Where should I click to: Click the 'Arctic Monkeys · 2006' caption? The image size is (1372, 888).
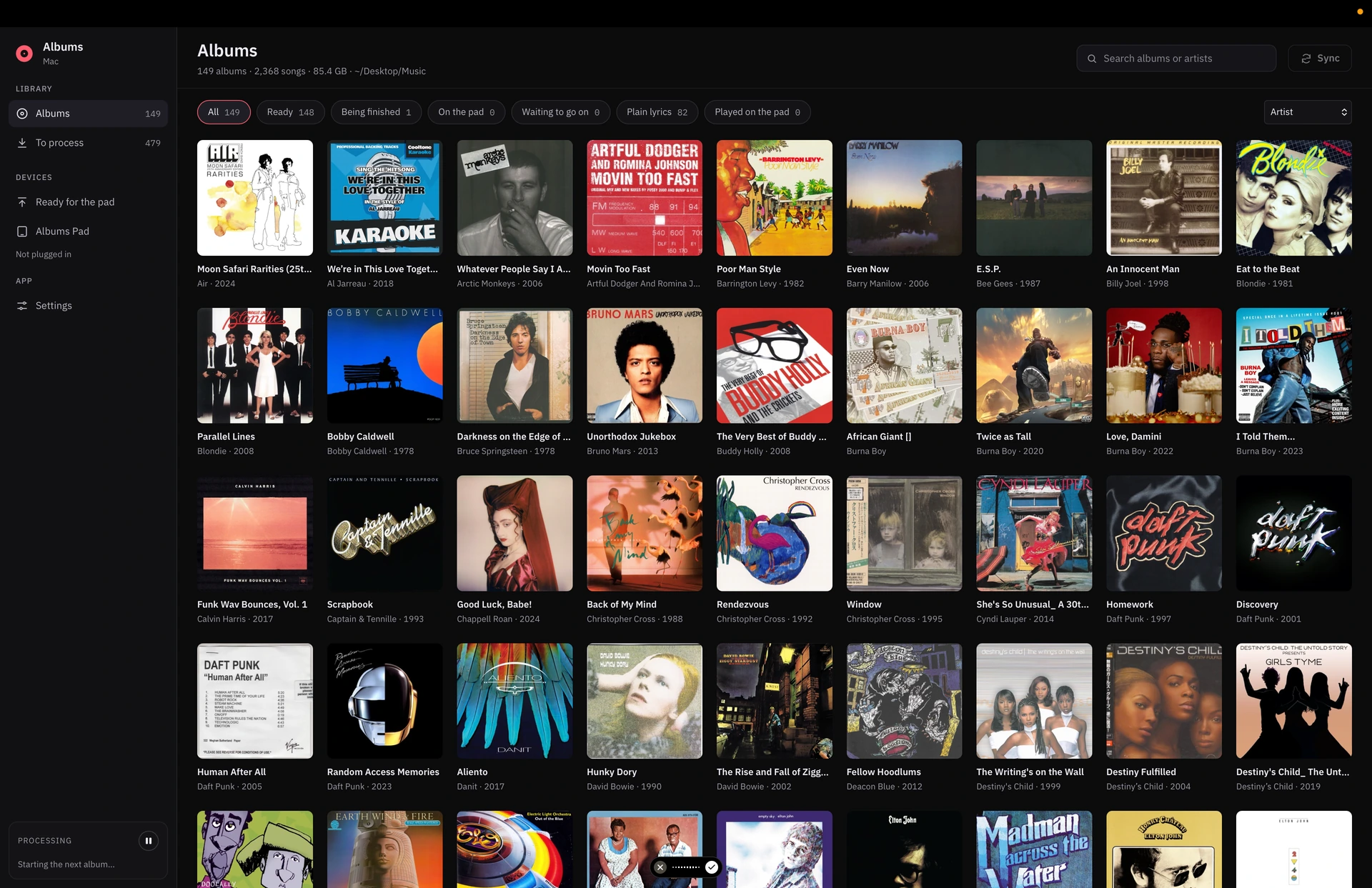coord(499,284)
